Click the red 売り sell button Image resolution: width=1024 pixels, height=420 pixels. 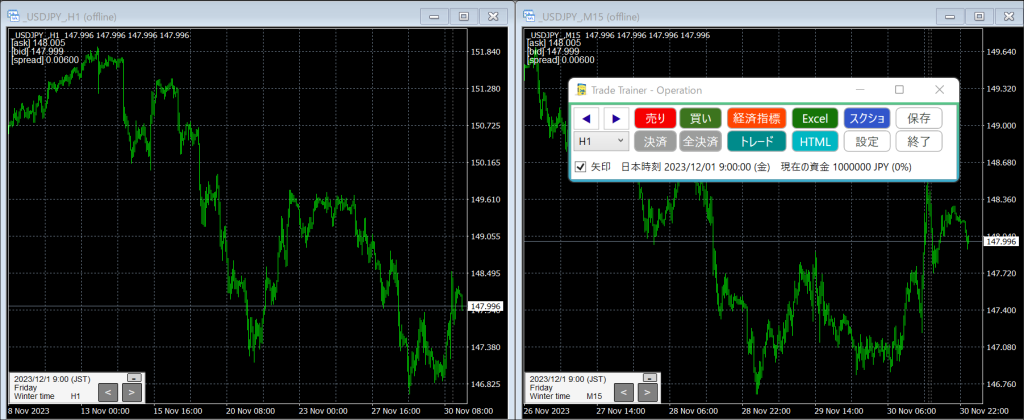click(655, 119)
